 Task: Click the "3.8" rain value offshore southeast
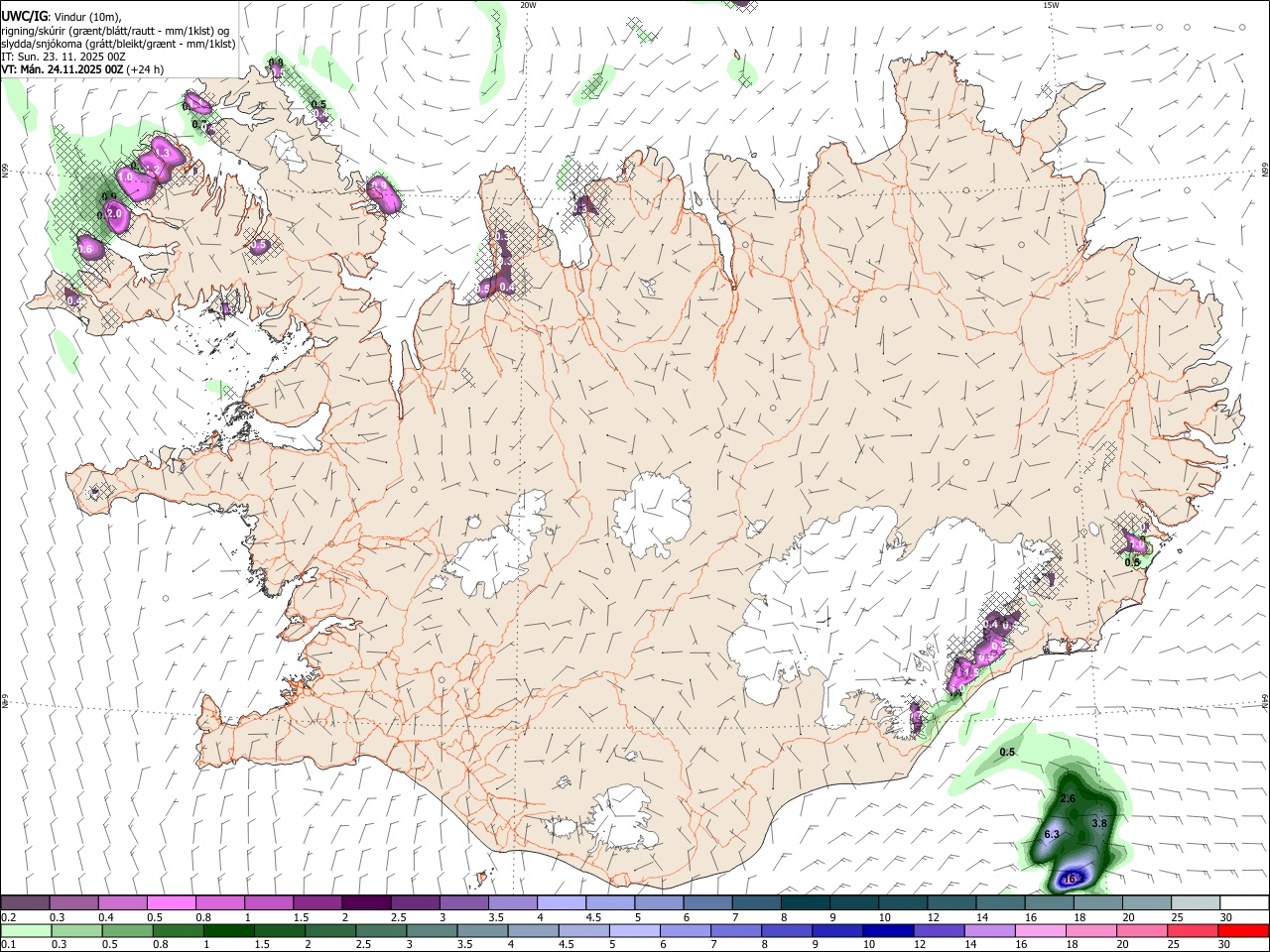click(1098, 824)
